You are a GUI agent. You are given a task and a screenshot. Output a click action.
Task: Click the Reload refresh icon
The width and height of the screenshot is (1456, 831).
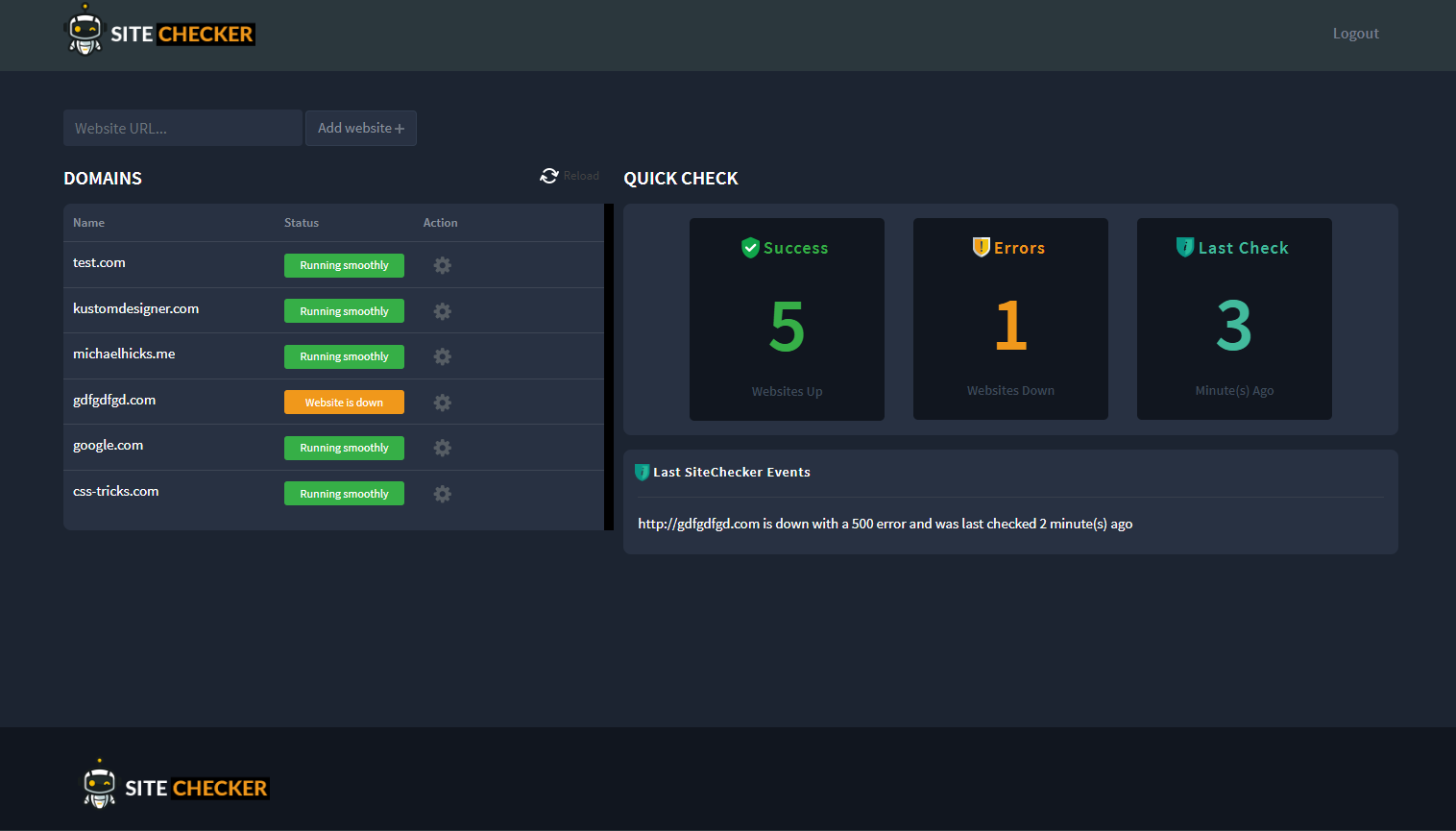pos(549,176)
